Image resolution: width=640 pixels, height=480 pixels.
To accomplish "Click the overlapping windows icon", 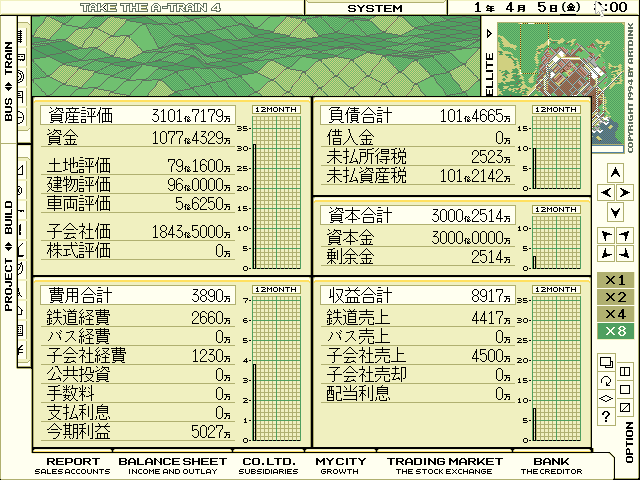I will pos(607,362).
